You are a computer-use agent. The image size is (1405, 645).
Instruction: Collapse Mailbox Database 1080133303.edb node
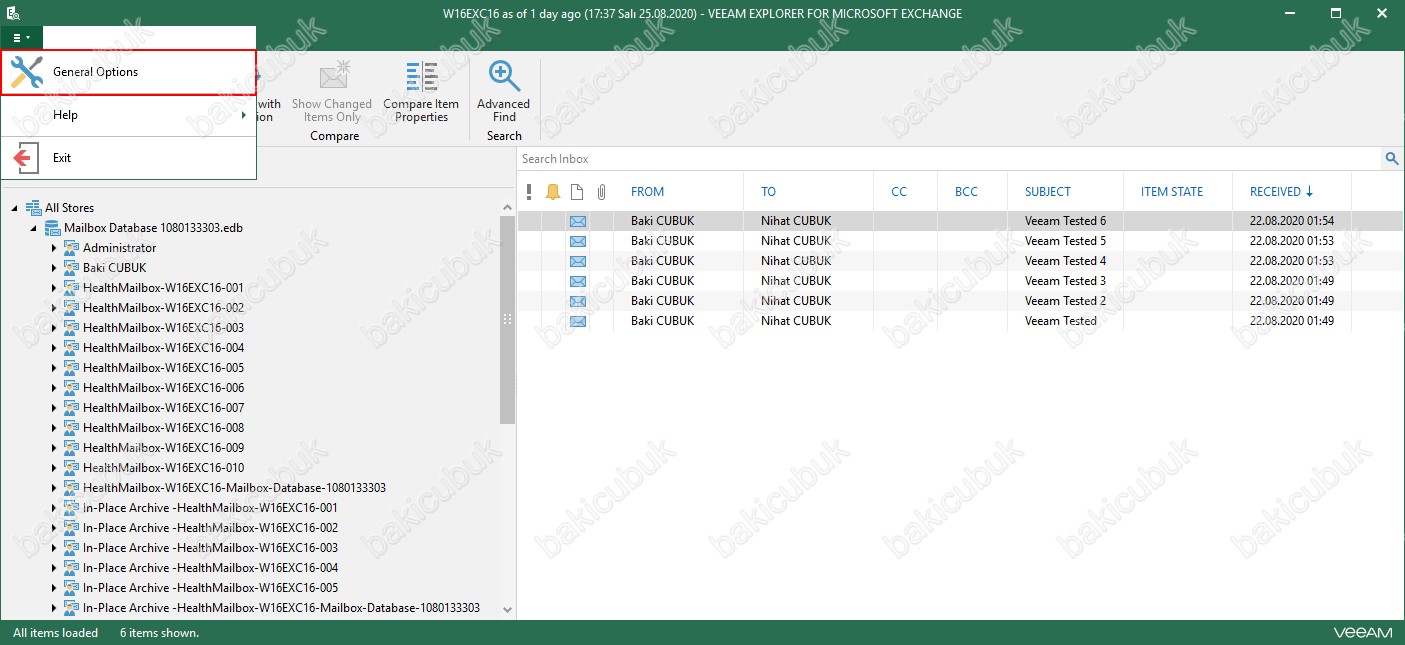[x=34, y=228]
